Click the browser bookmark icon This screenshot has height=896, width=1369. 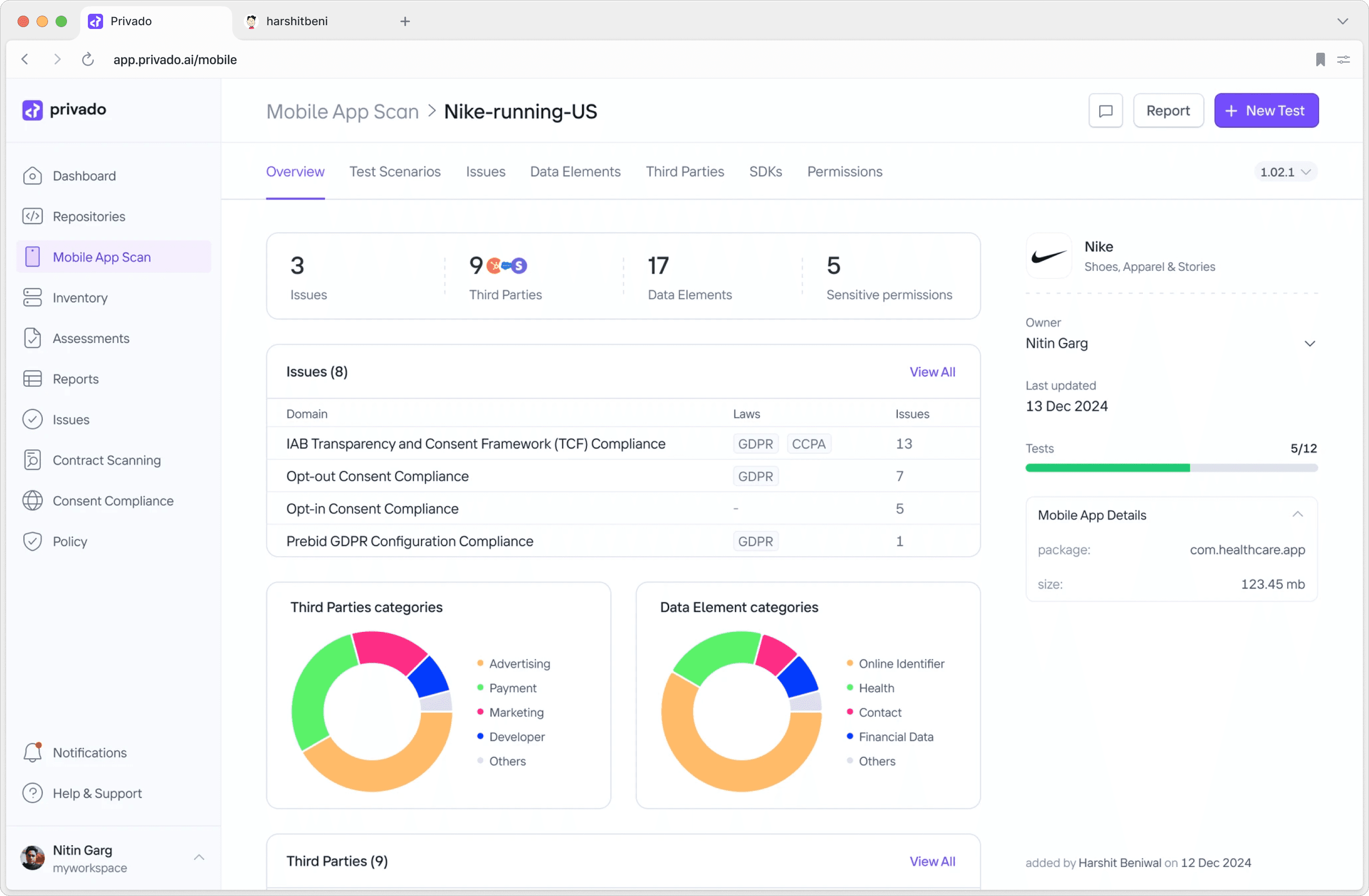point(1320,59)
